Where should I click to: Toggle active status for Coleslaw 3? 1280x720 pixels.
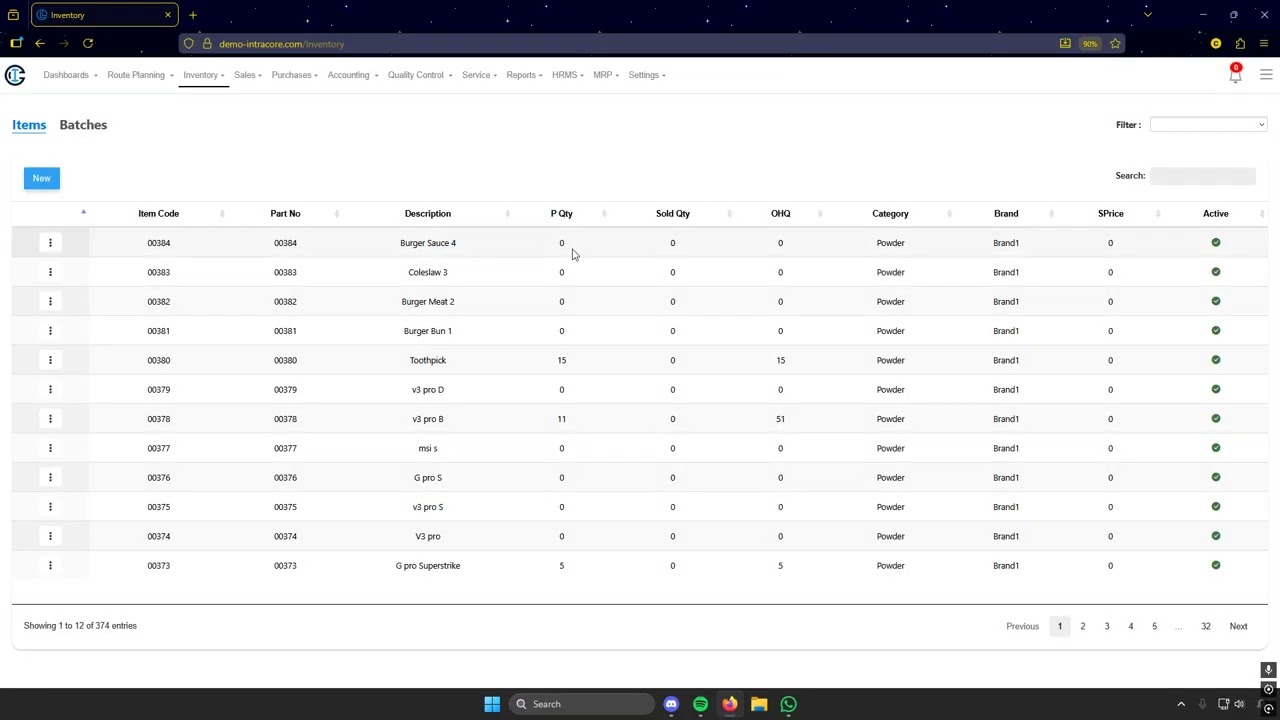tap(1216, 272)
